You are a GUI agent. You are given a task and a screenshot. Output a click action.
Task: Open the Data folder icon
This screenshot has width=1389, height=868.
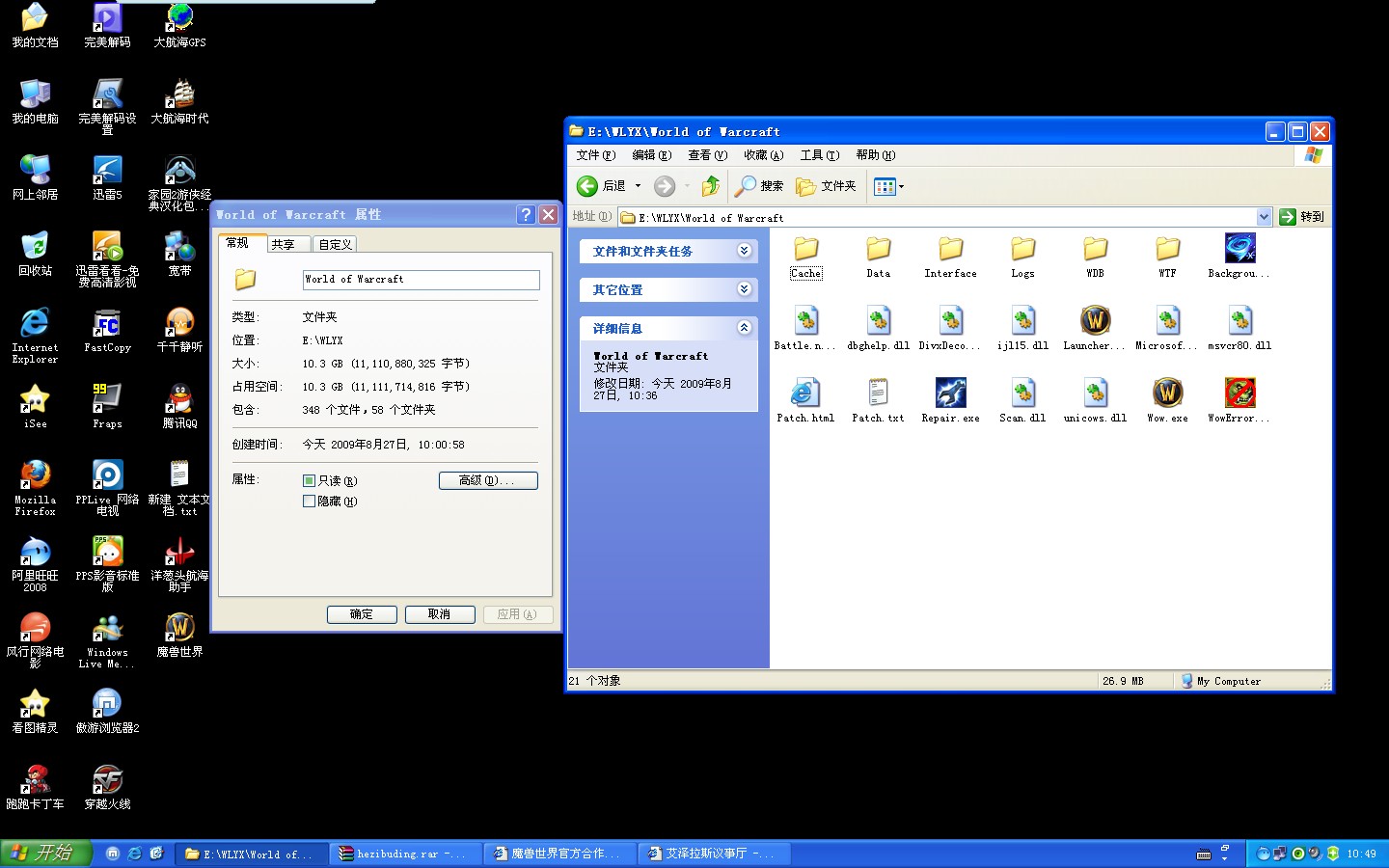pos(879,249)
